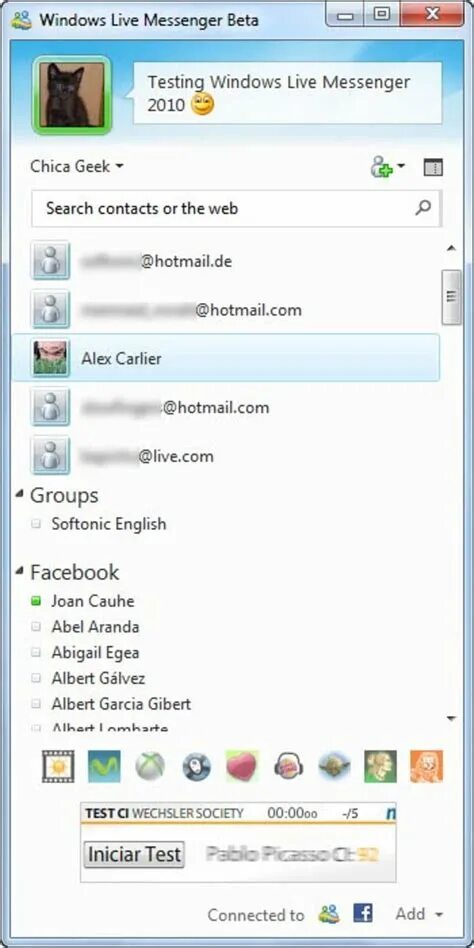Collapse the Groups section
The height and width of the screenshot is (948, 474).
click(21, 495)
